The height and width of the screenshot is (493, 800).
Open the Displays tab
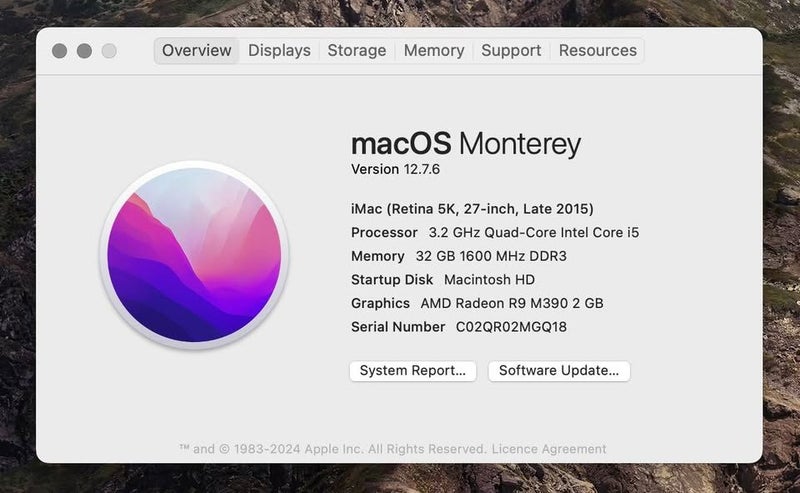(x=279, y=51)
